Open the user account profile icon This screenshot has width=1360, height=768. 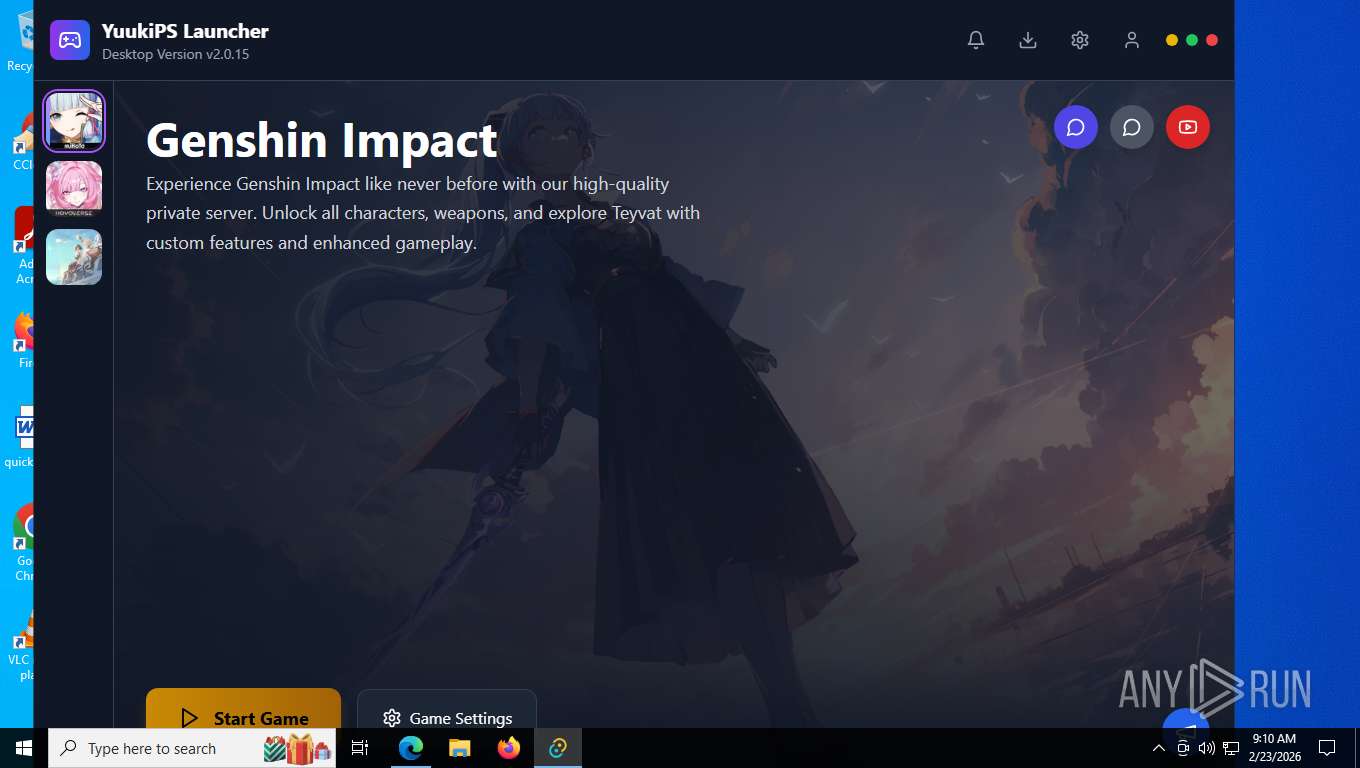coord(1131,40)
